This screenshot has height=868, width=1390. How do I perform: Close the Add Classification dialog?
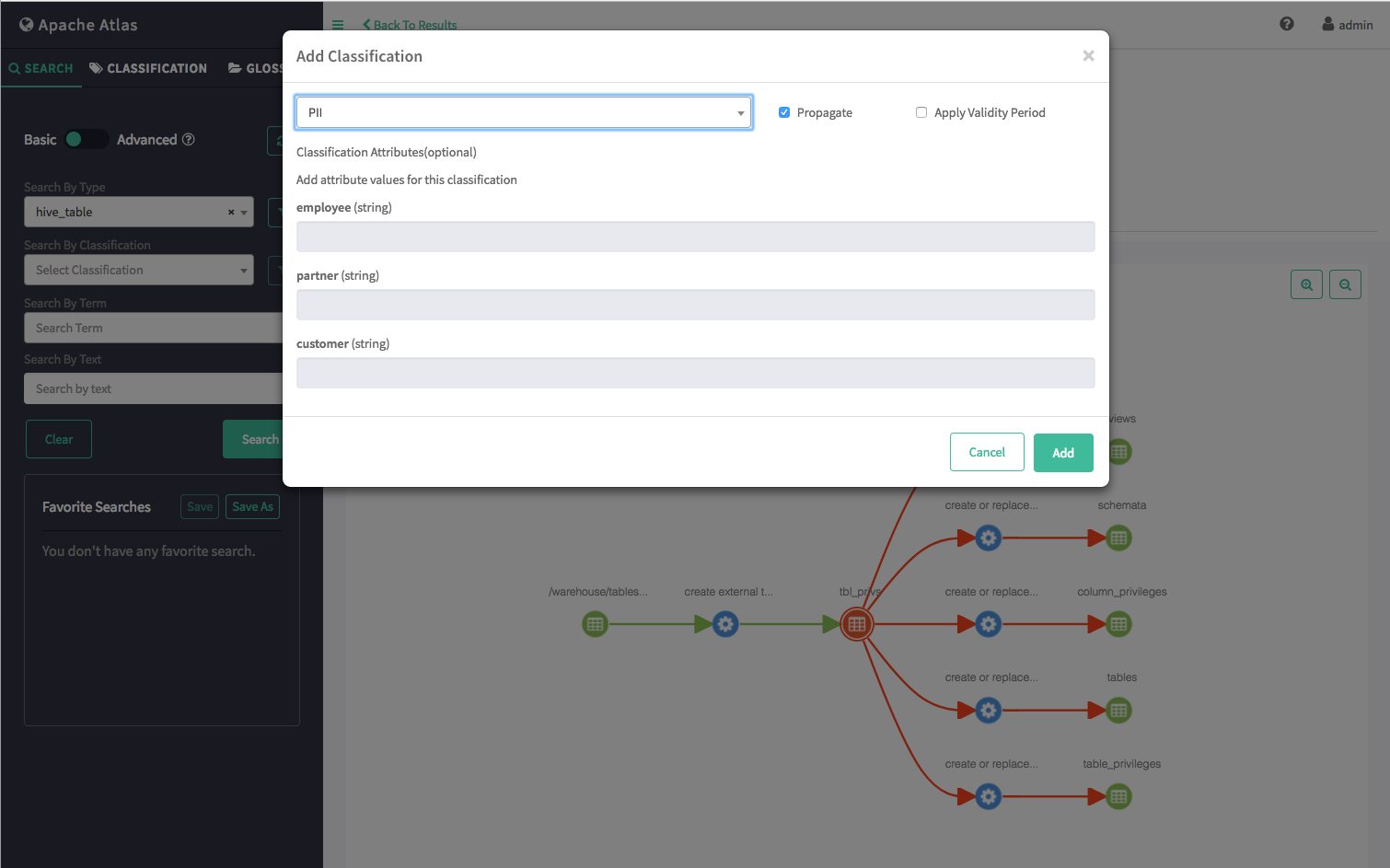pyautogui.click(x=1088, y=56)
